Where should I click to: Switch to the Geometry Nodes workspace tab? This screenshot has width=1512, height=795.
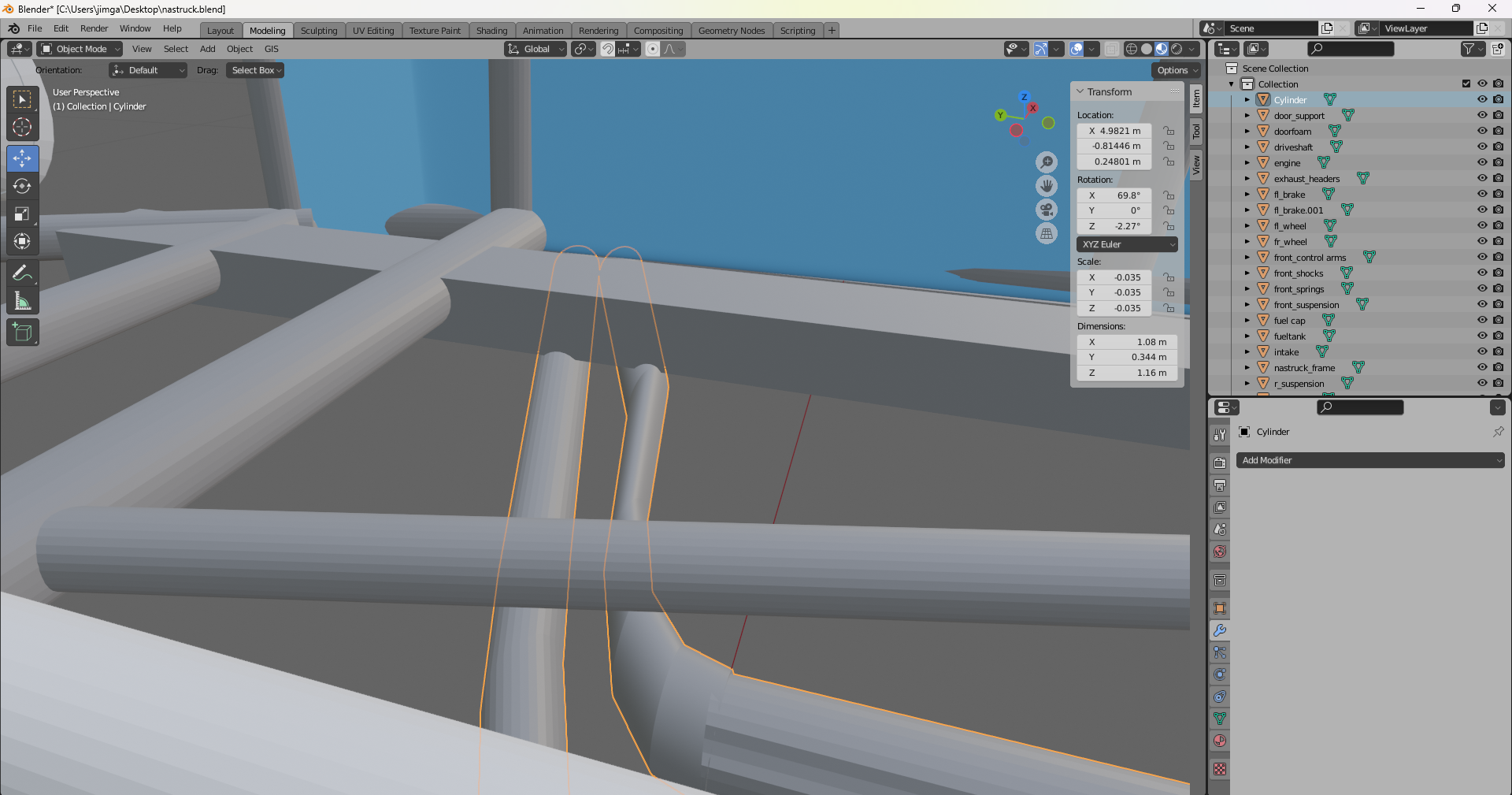pyautogui.click(x=732, y=31)
